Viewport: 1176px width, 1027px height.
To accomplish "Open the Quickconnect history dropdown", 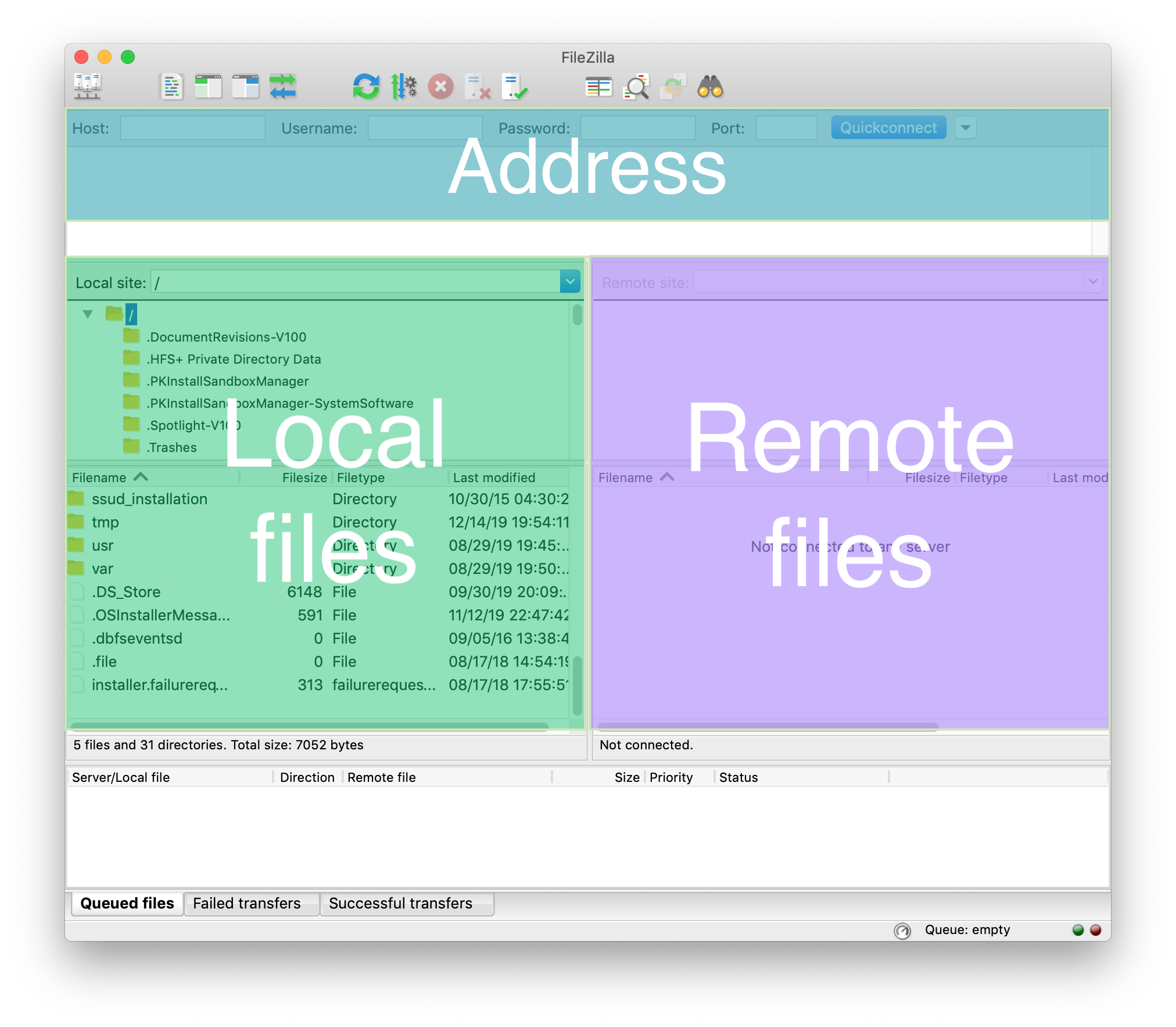I will 965,127.
